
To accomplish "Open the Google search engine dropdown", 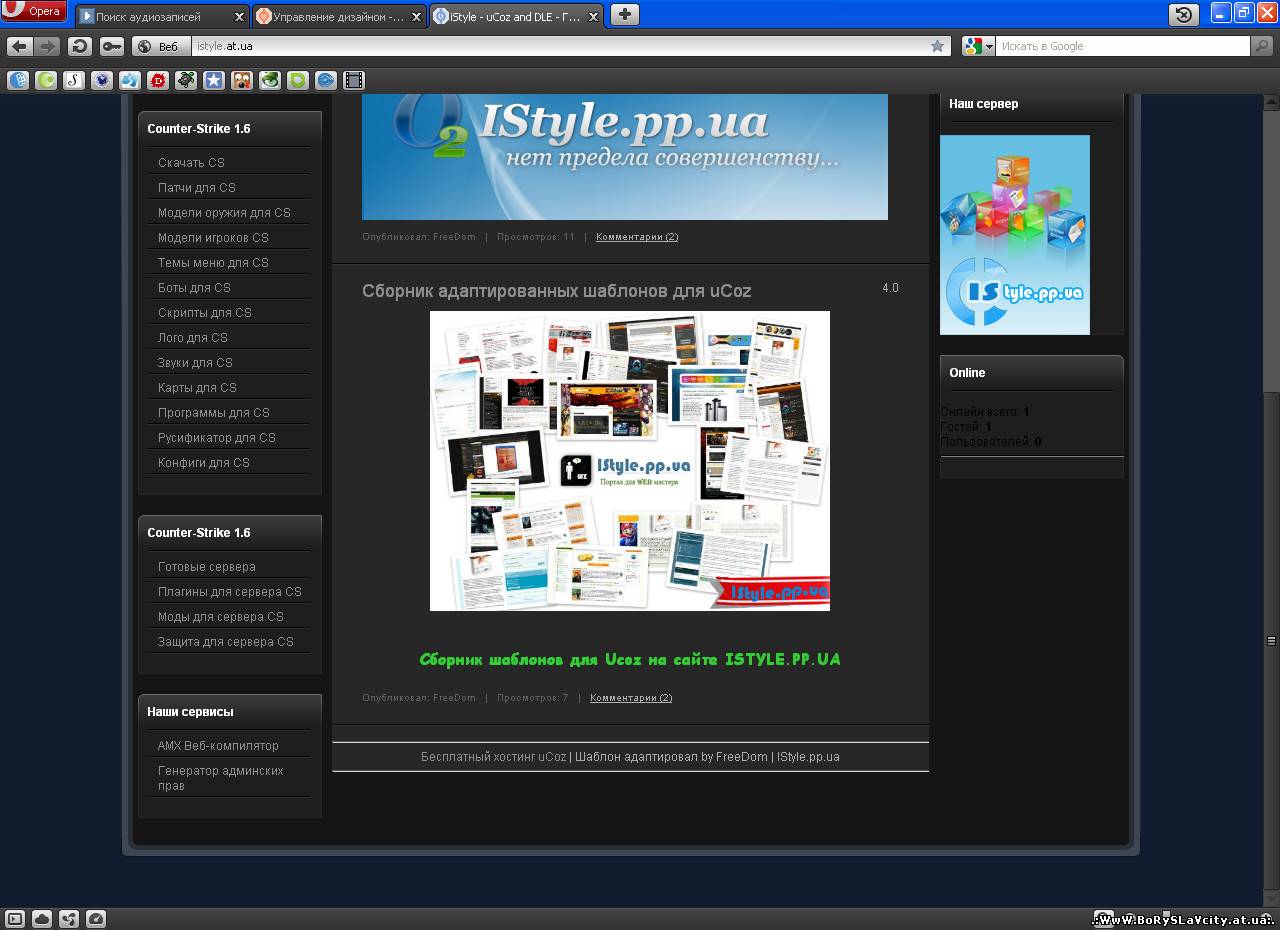I will coord(979,46).
